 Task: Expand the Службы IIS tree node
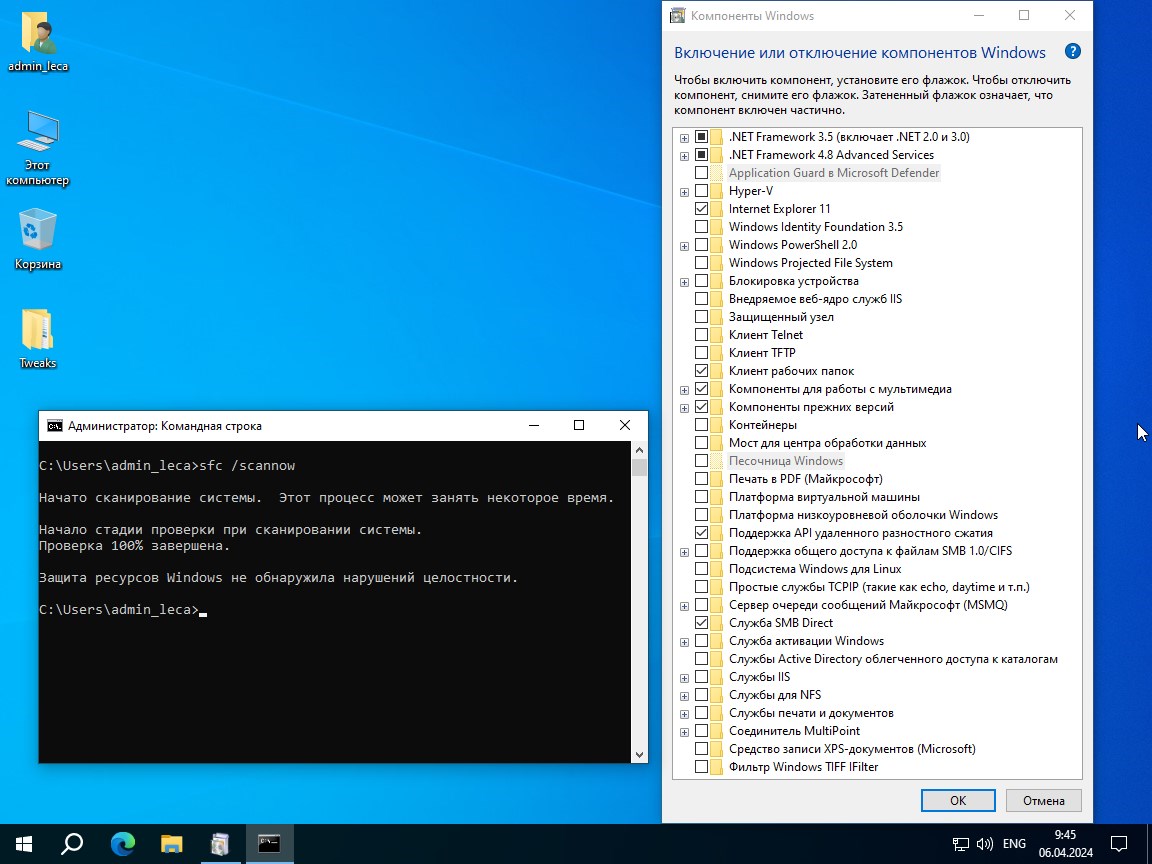tap(684, 678)
